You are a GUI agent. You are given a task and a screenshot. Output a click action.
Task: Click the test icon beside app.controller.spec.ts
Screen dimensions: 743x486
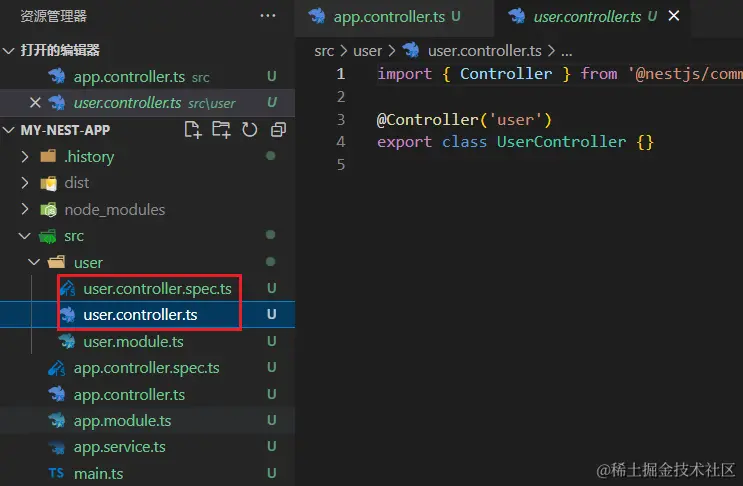point(57,368)
